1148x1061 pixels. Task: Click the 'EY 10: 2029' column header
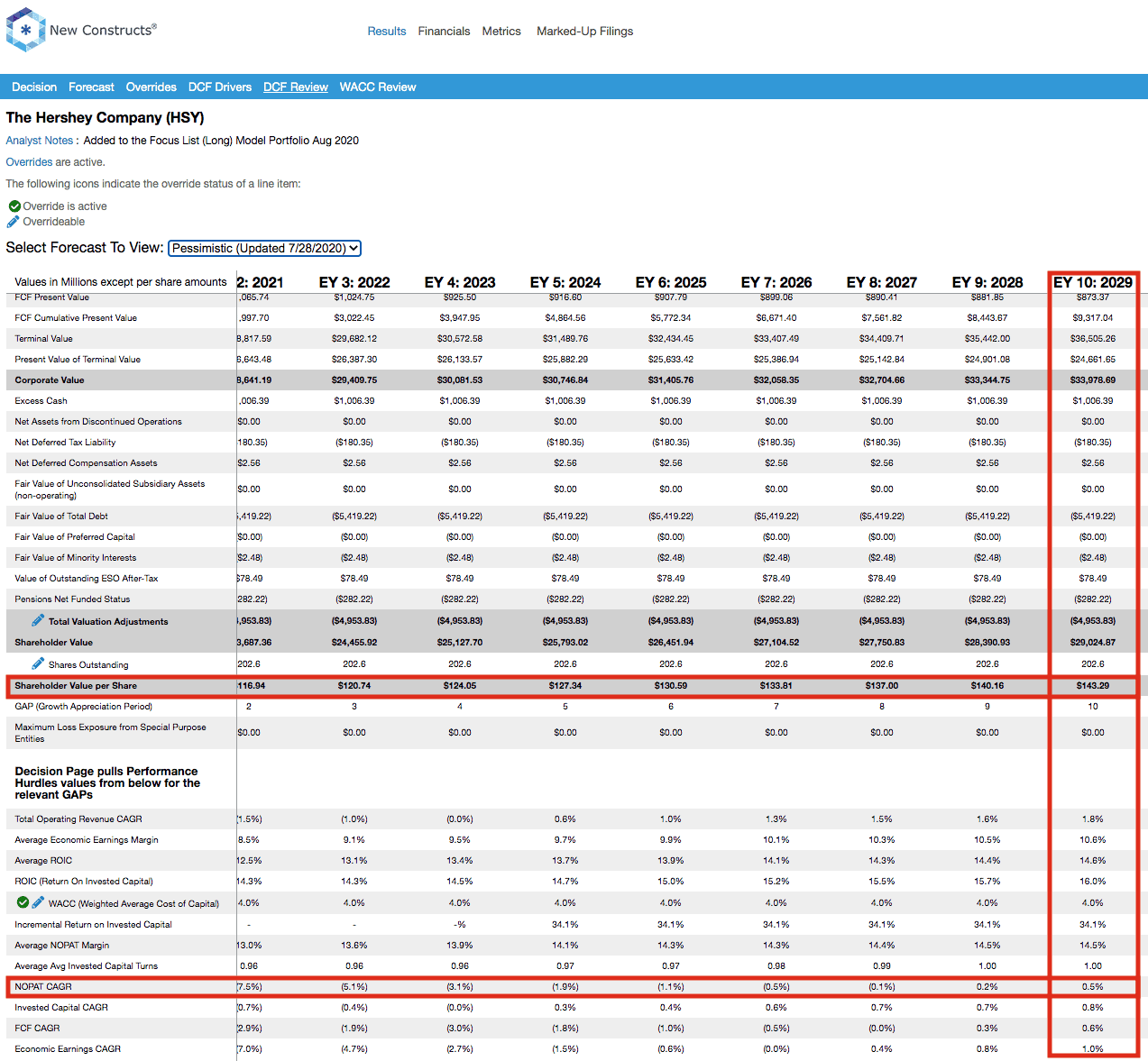point(1093,283)
